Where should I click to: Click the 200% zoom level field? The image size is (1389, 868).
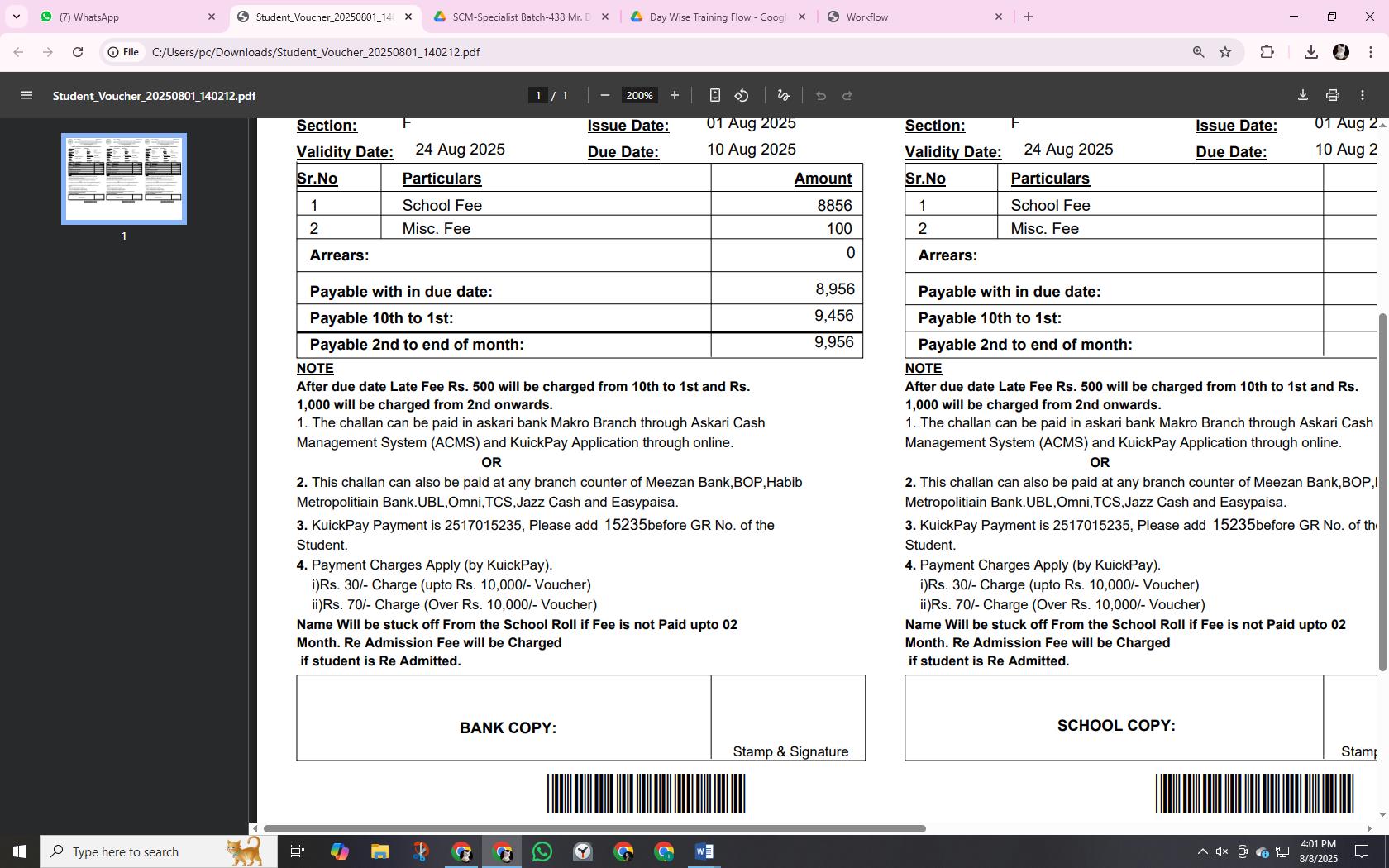[x=639, y=96]
